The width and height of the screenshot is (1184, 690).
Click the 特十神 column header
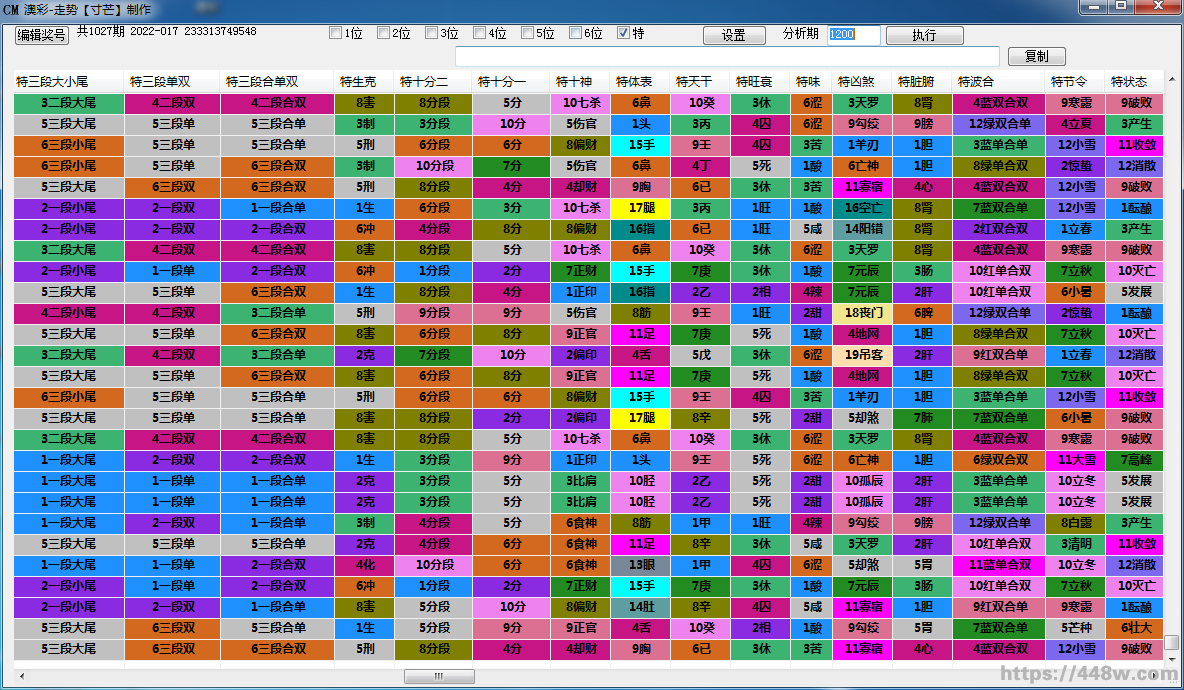pos(578,81)
